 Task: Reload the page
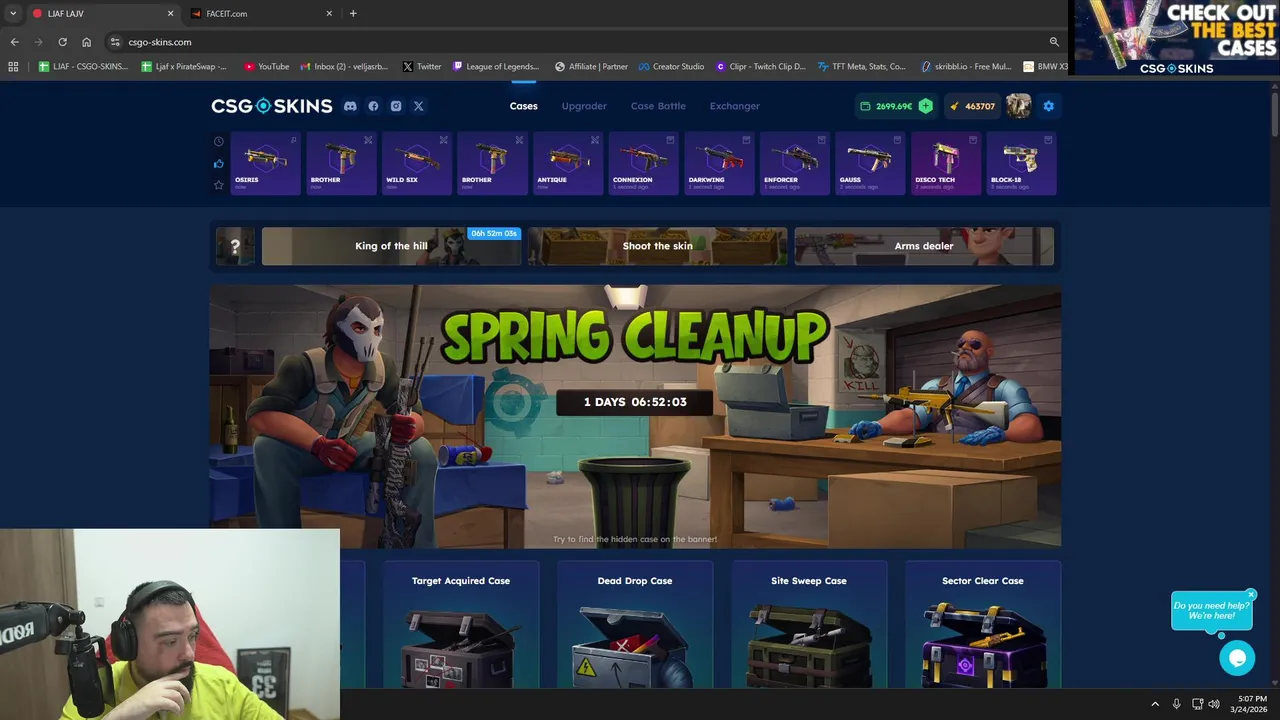62,42
